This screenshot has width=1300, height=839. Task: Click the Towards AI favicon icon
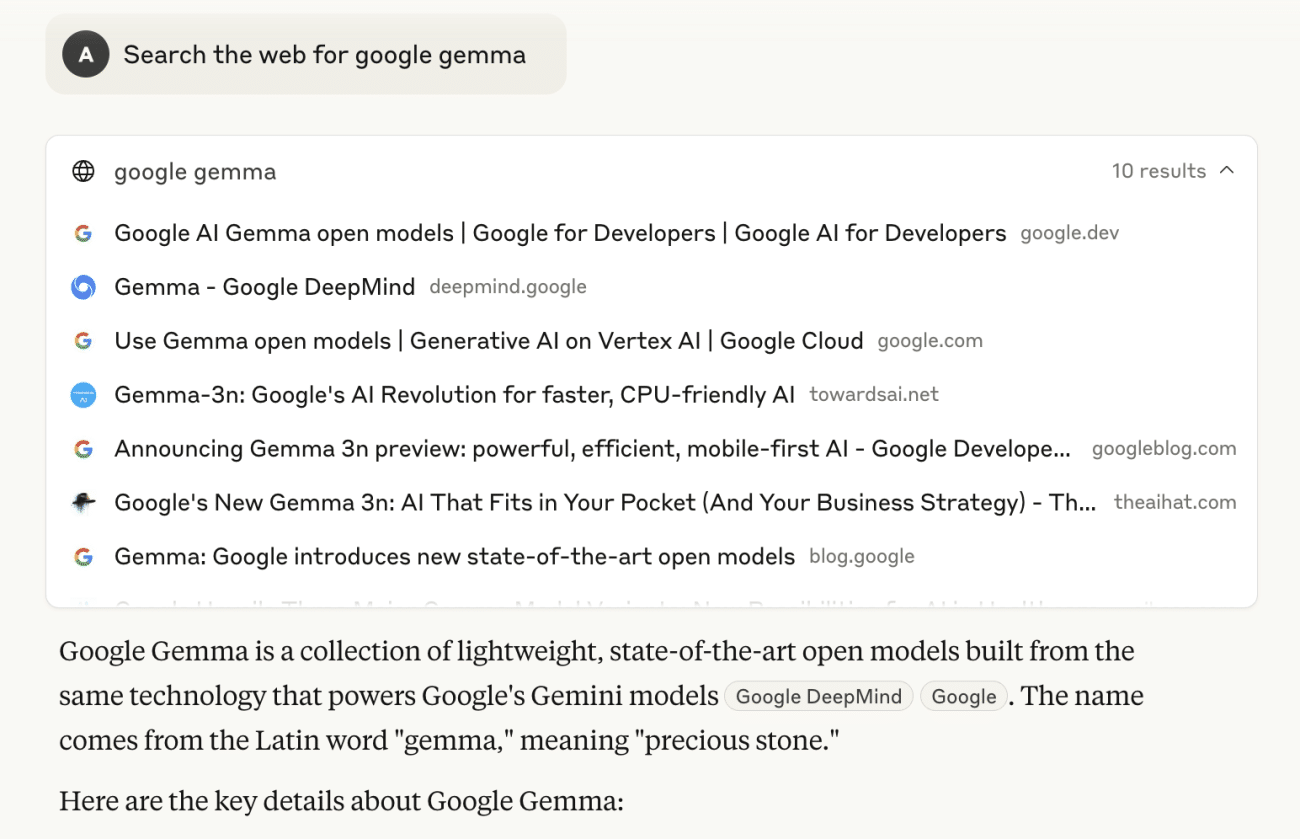click(83, 395)
